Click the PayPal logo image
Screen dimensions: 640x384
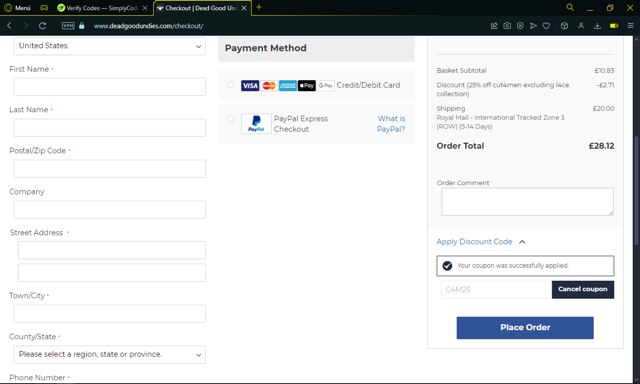point(256,124)
